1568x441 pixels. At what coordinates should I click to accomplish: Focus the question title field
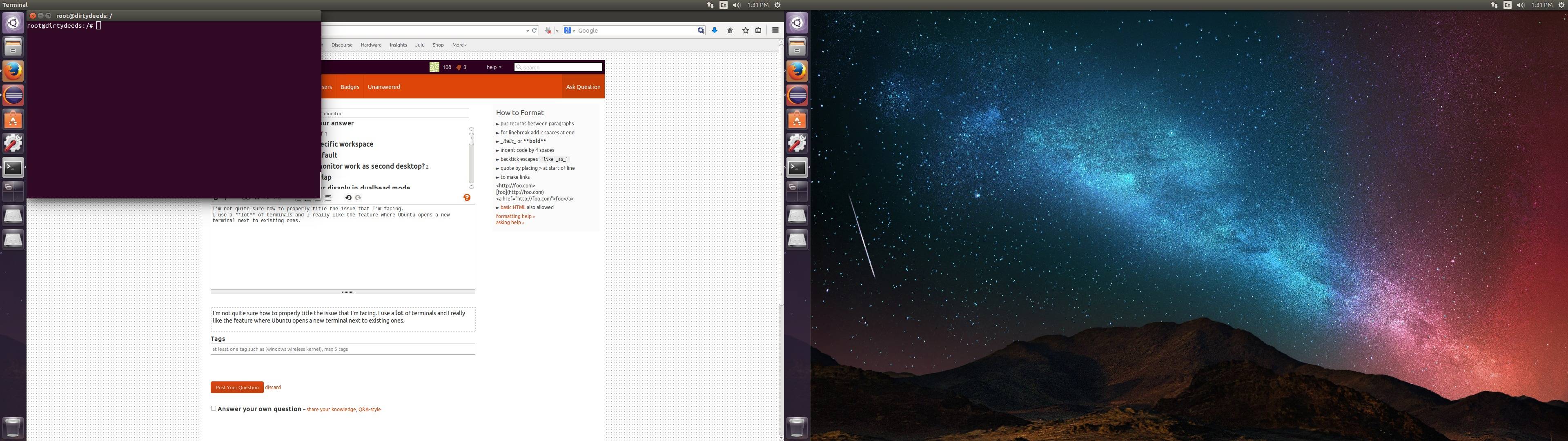point(395,113)
